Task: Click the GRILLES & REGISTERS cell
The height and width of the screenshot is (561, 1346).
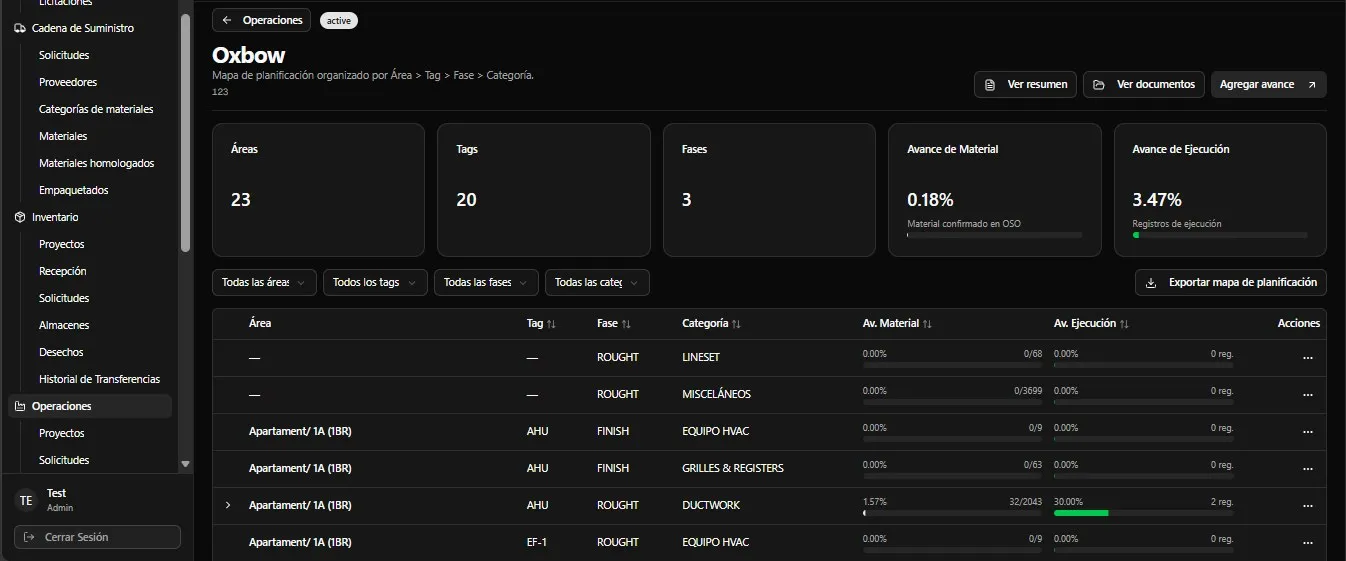Action: pos(733,468)
